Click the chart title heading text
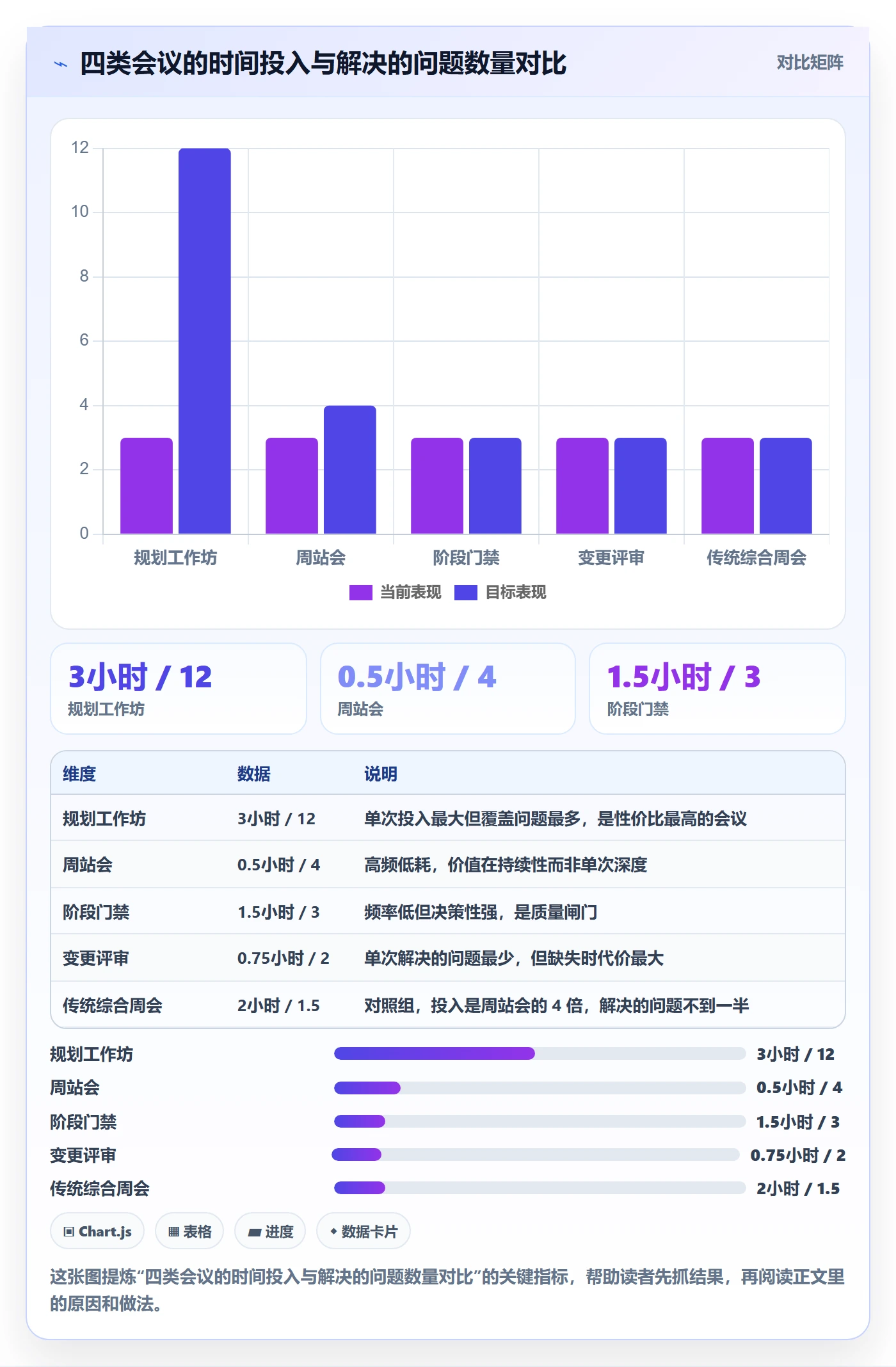 [x=323, y=63]
